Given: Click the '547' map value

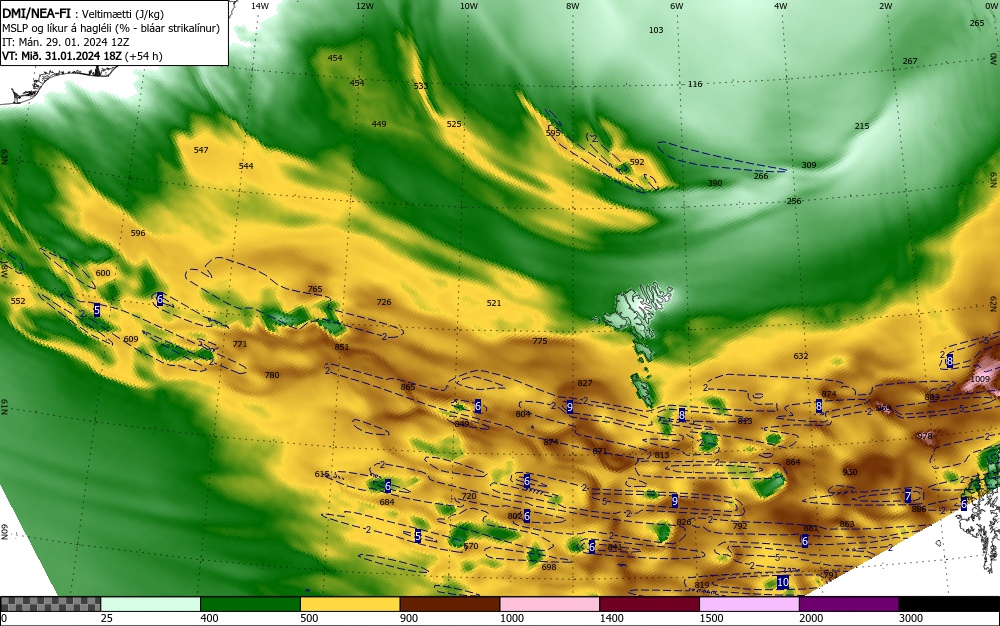Looking at the screenshot, I should 201,150.
